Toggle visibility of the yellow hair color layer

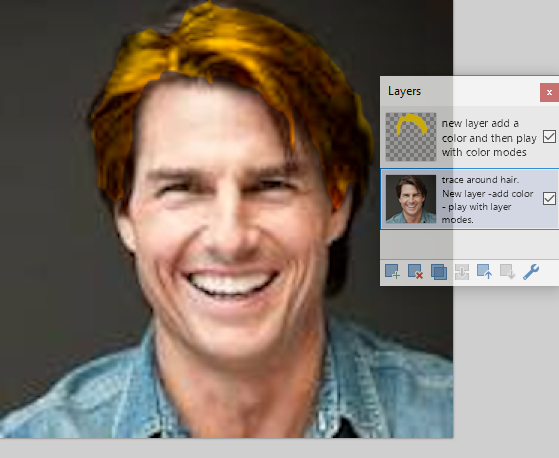tap(549, 137)
